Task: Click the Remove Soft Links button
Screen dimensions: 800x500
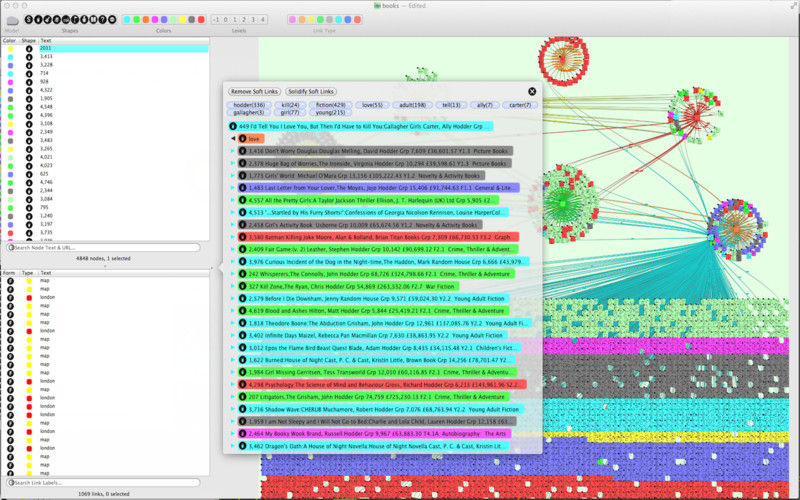Action: tap(254, 91)
